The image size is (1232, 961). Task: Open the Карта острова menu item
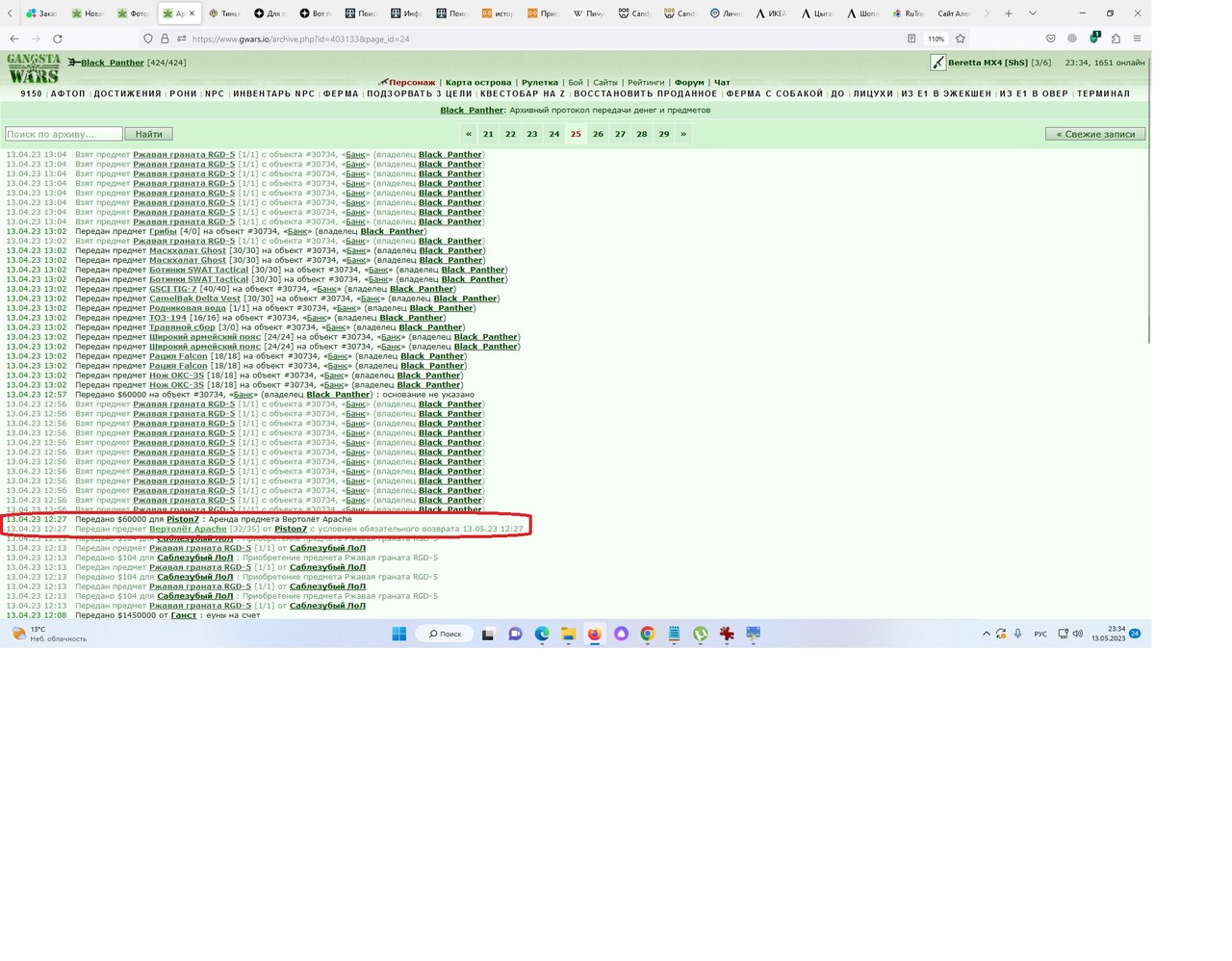coord(478,83)
